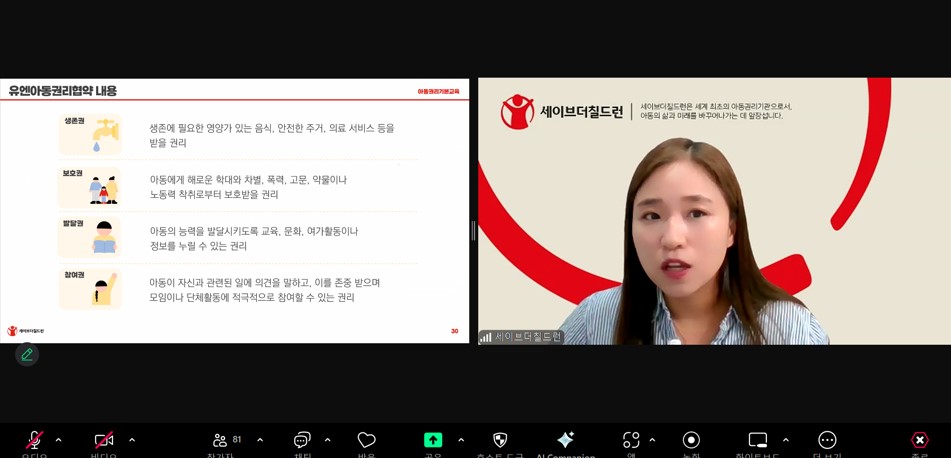Click the green annotate pencil icon
Screen dimensions: 951x458
(x=27, y=354)
